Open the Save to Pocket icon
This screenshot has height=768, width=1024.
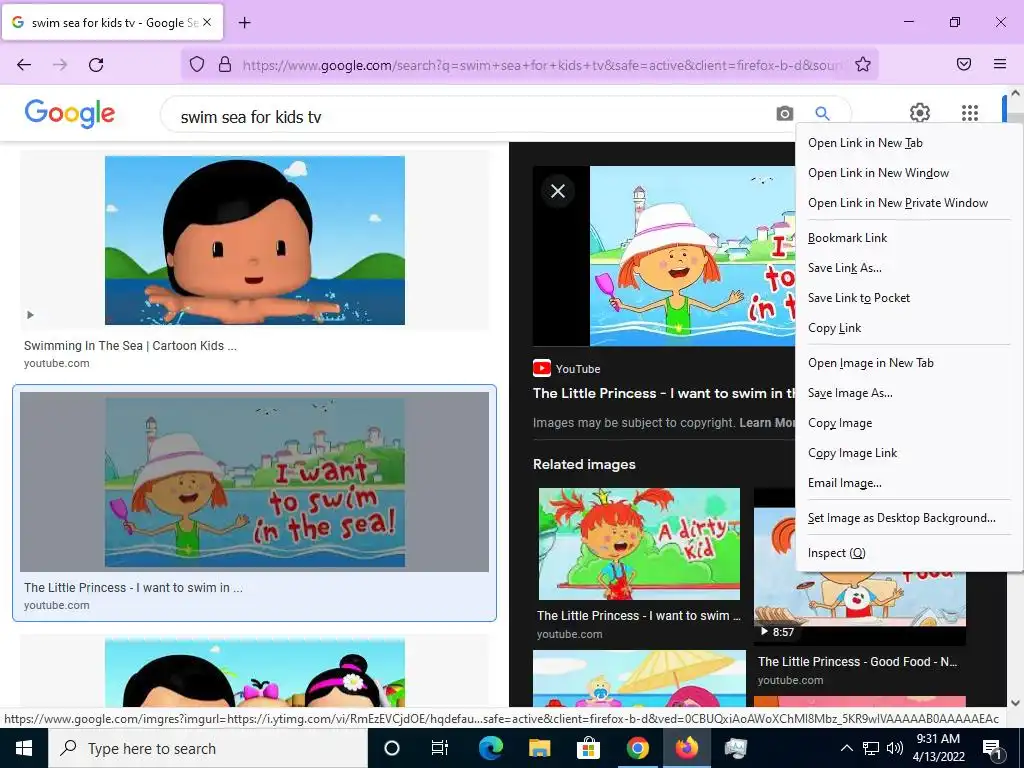pyautogui.click(x=964, y=64)
